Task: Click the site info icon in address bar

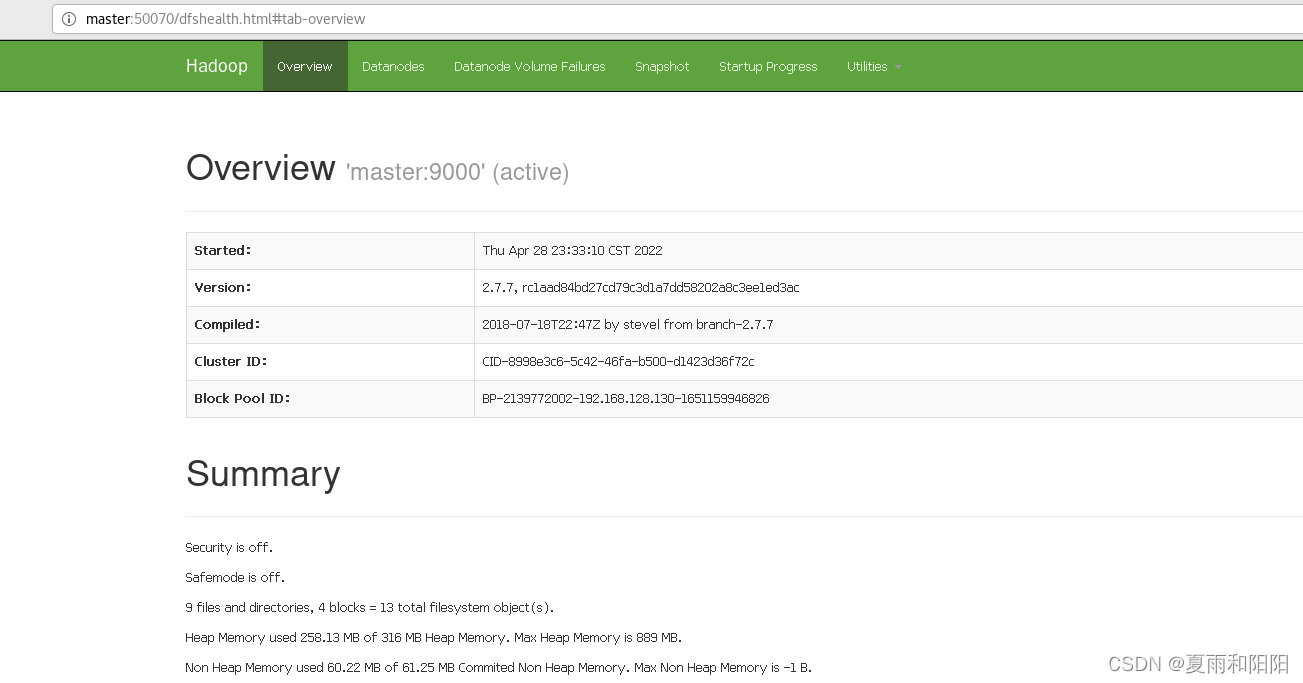Action: (68, 19)
